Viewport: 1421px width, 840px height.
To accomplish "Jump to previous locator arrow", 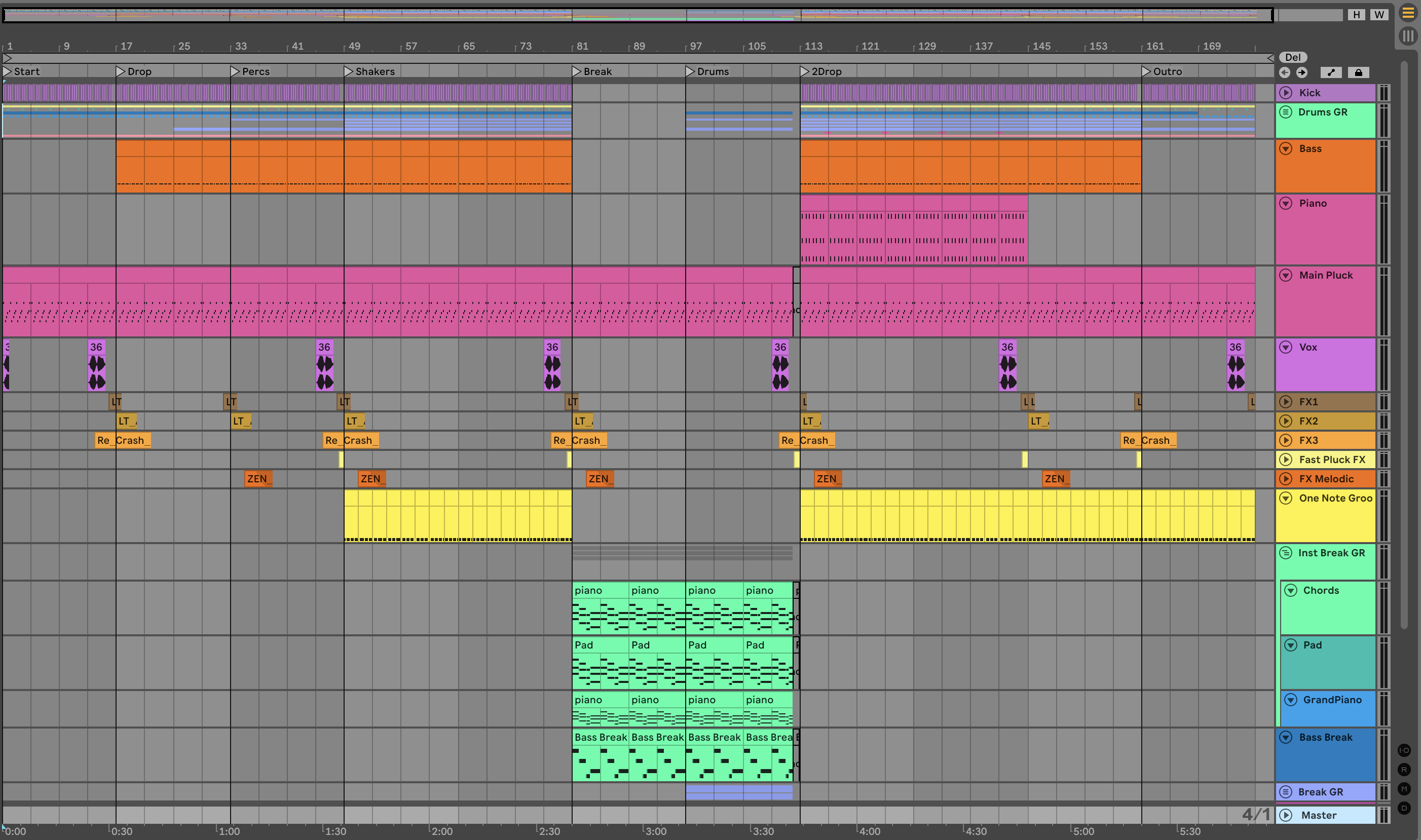I will click(1285, 72).
